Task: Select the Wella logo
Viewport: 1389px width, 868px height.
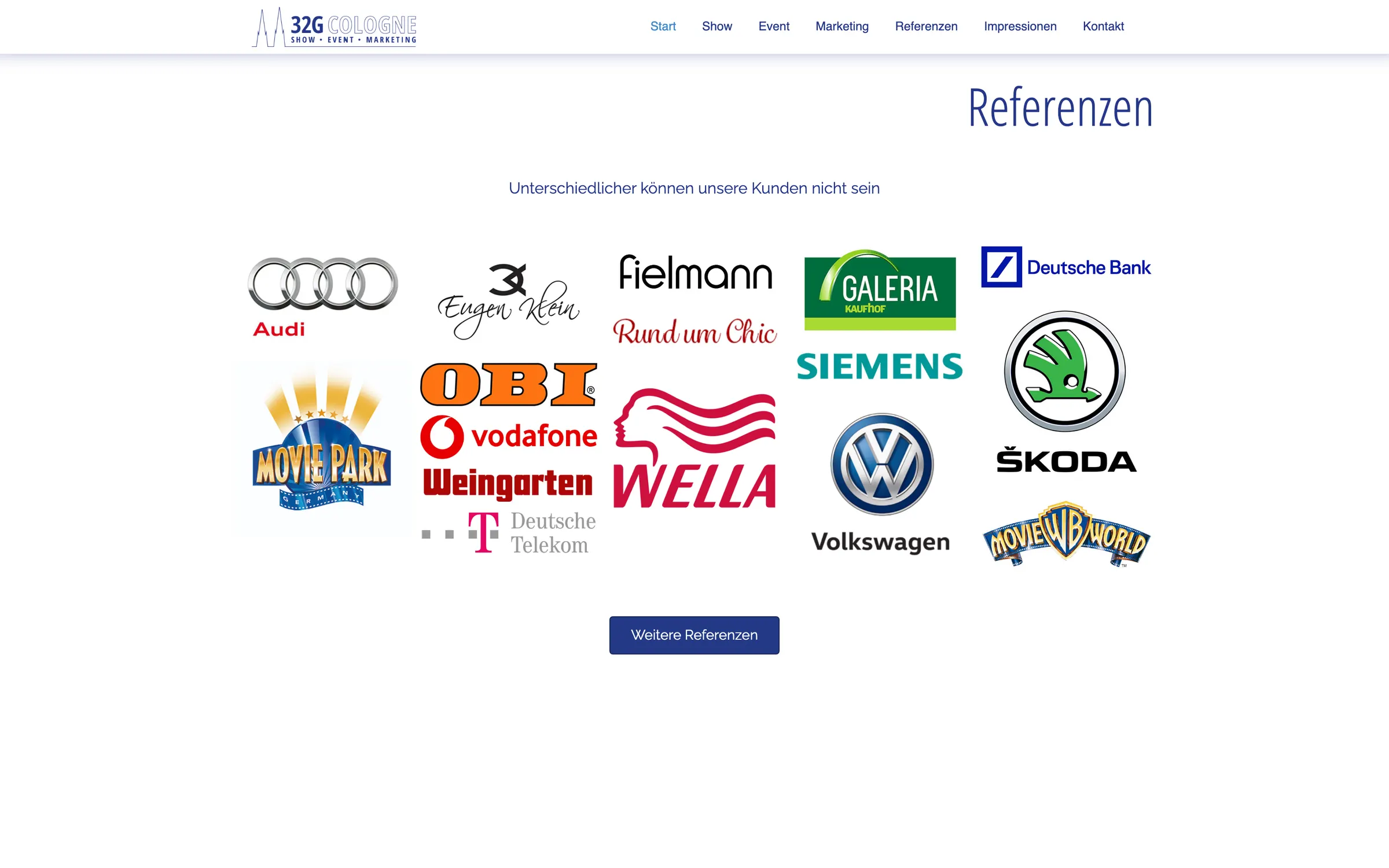Action: 694,448
